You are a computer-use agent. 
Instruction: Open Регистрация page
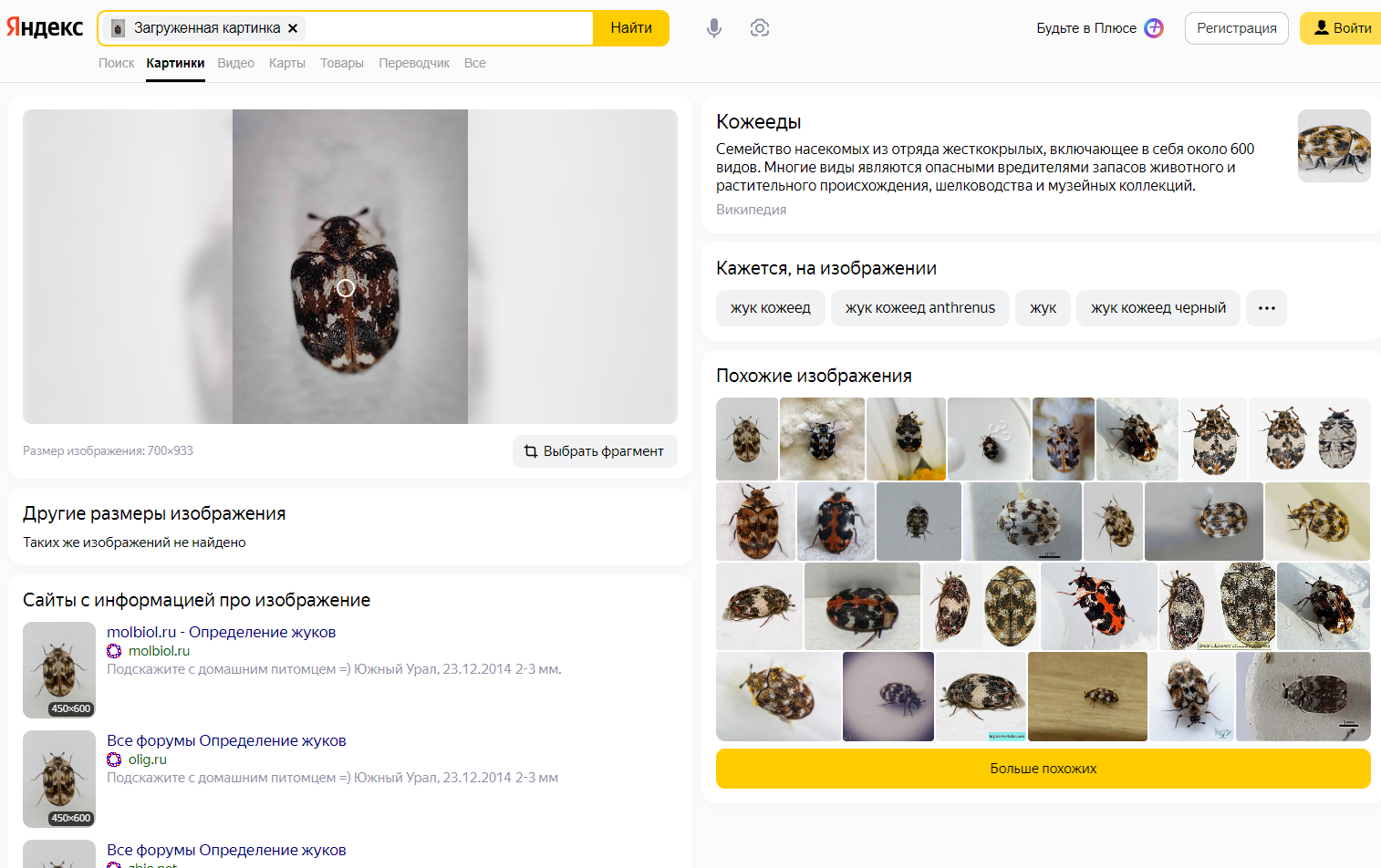(x=1237, y=28)
